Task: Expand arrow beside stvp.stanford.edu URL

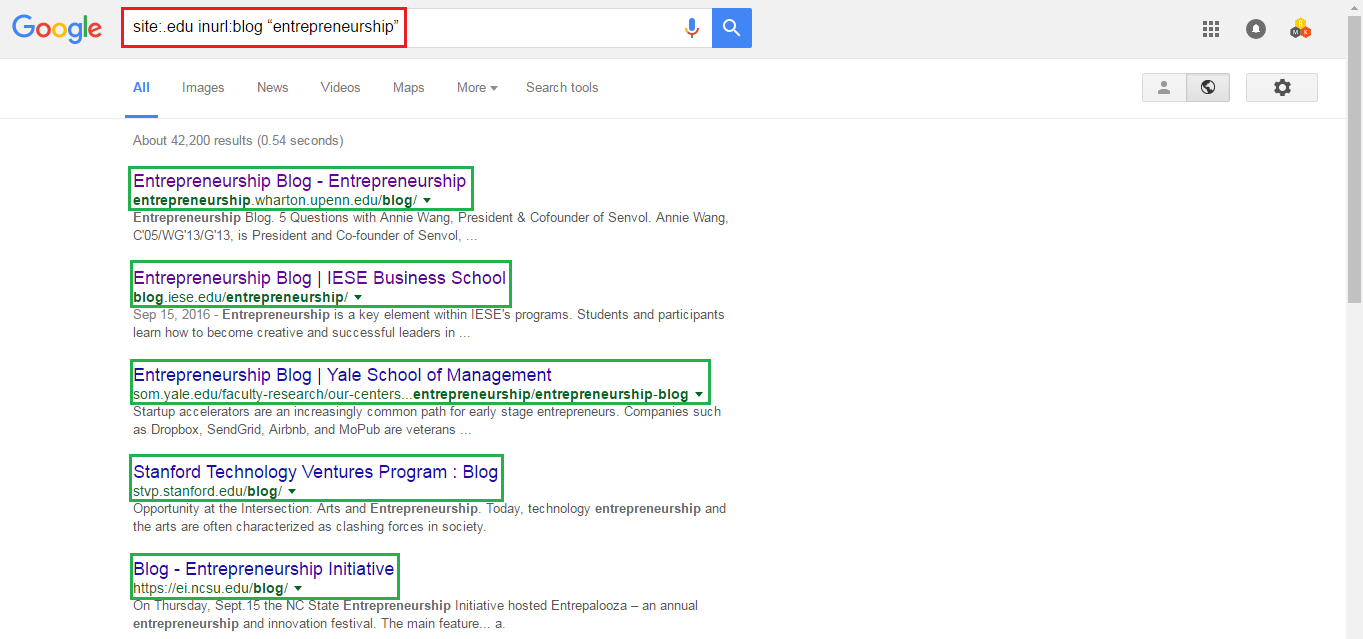Action: point(292,492)
